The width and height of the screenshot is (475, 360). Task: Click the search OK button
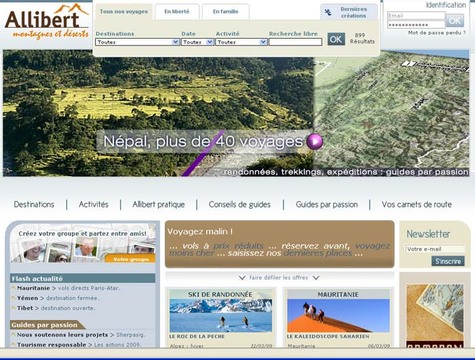[x=336, y=39]
